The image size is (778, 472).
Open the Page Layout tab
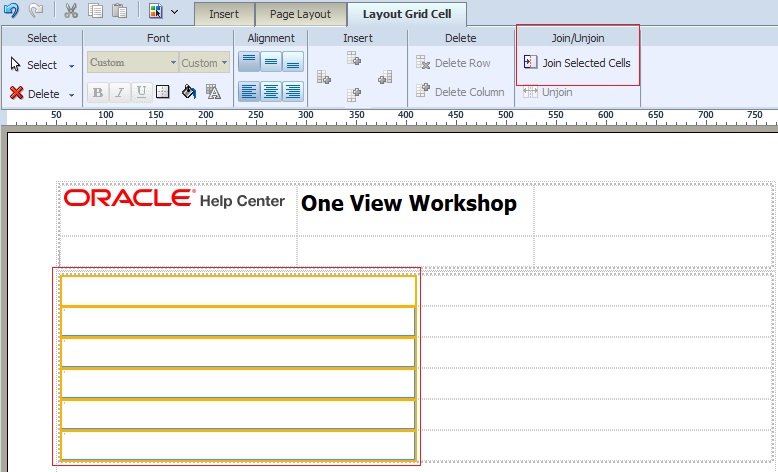point(300,14)
